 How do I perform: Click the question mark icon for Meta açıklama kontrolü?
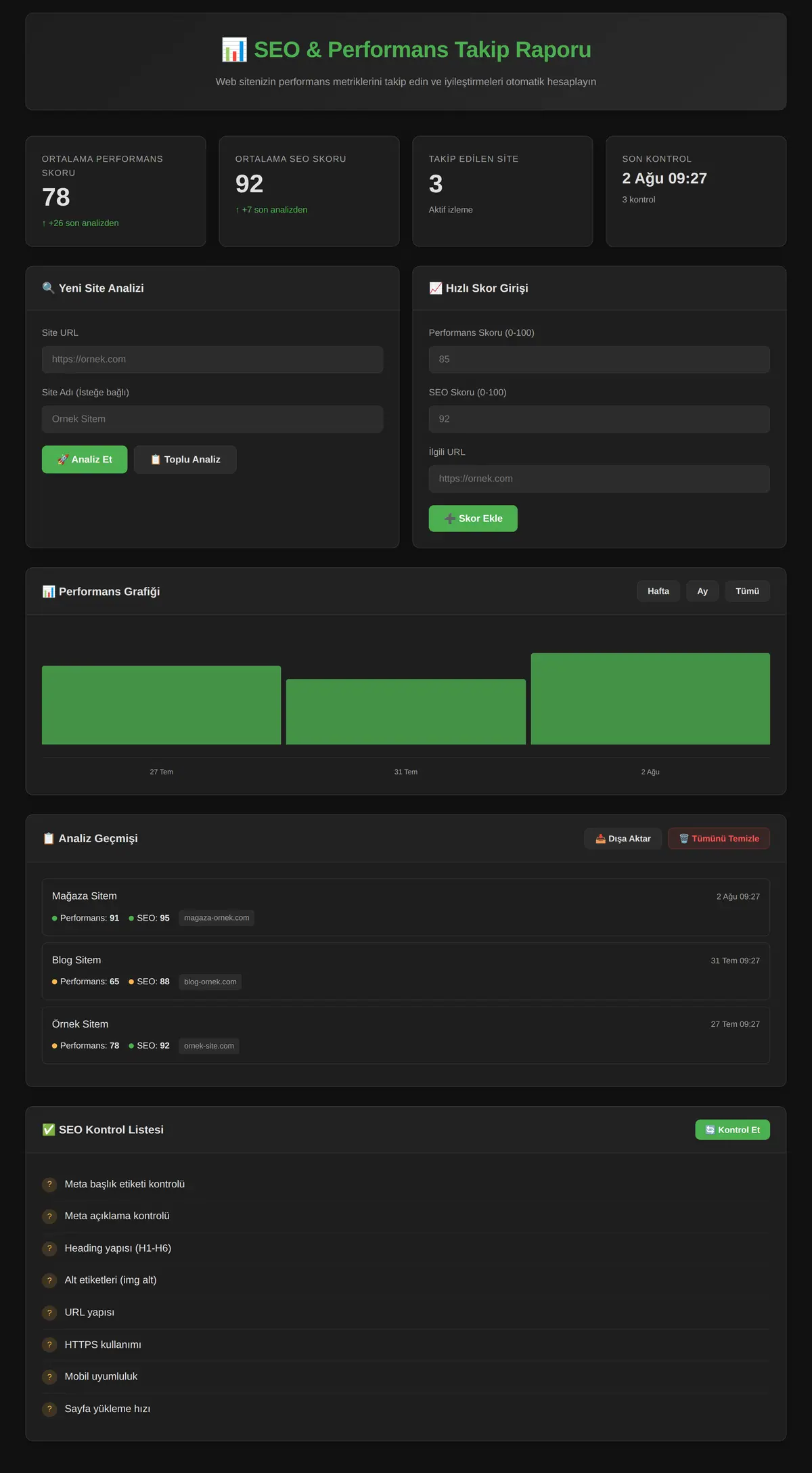click(x=49, y=1216)
